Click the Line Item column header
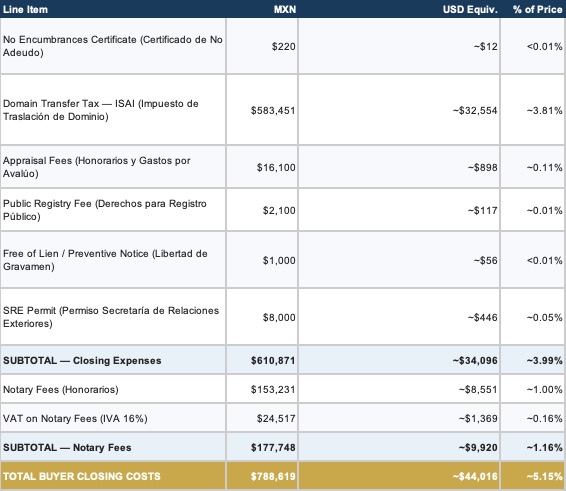The width and height of the screenshot is (566, 491). pos(25,9)
